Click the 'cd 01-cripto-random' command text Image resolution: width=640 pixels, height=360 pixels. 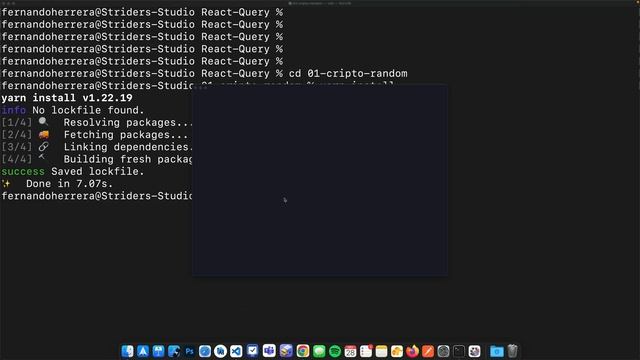[x=348, y=74]
